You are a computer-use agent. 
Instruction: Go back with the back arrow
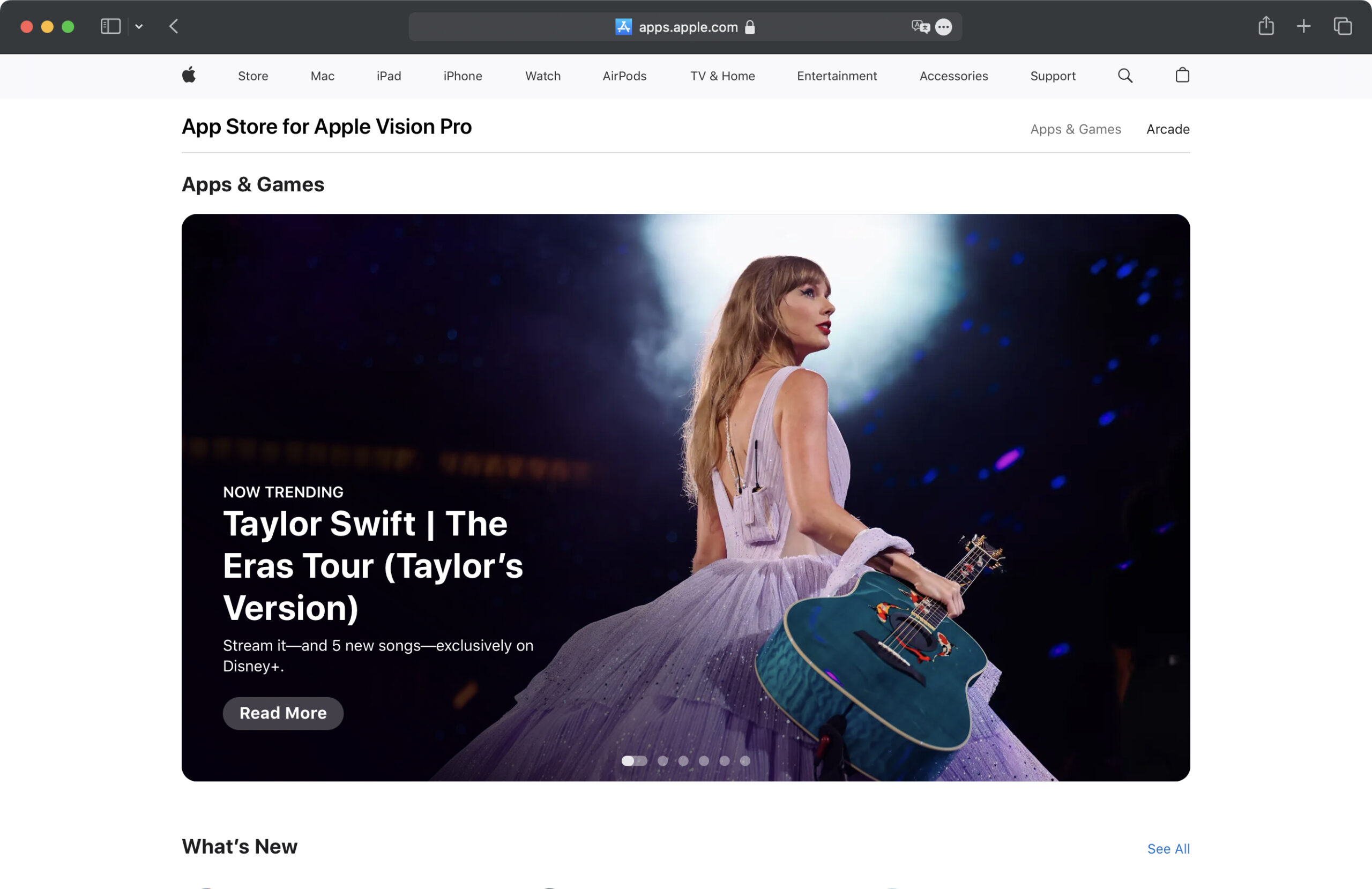pyautogui.click(x=174, y=26)
